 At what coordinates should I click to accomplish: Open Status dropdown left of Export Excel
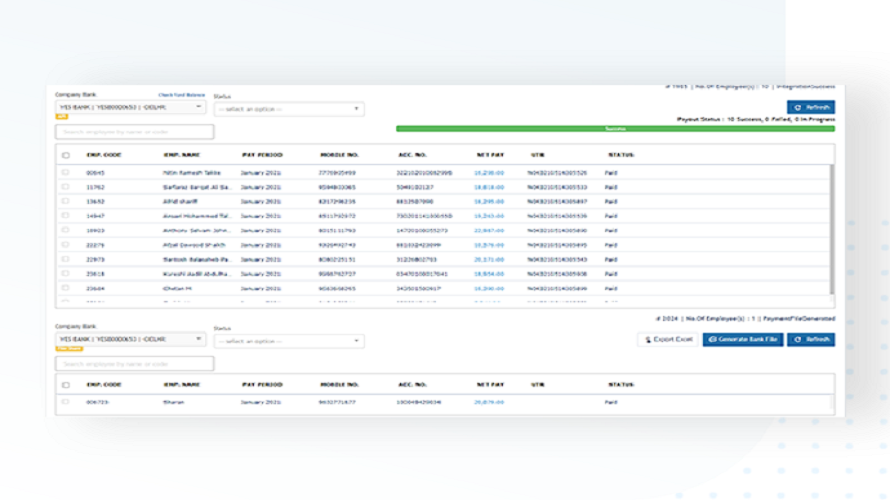289,341
